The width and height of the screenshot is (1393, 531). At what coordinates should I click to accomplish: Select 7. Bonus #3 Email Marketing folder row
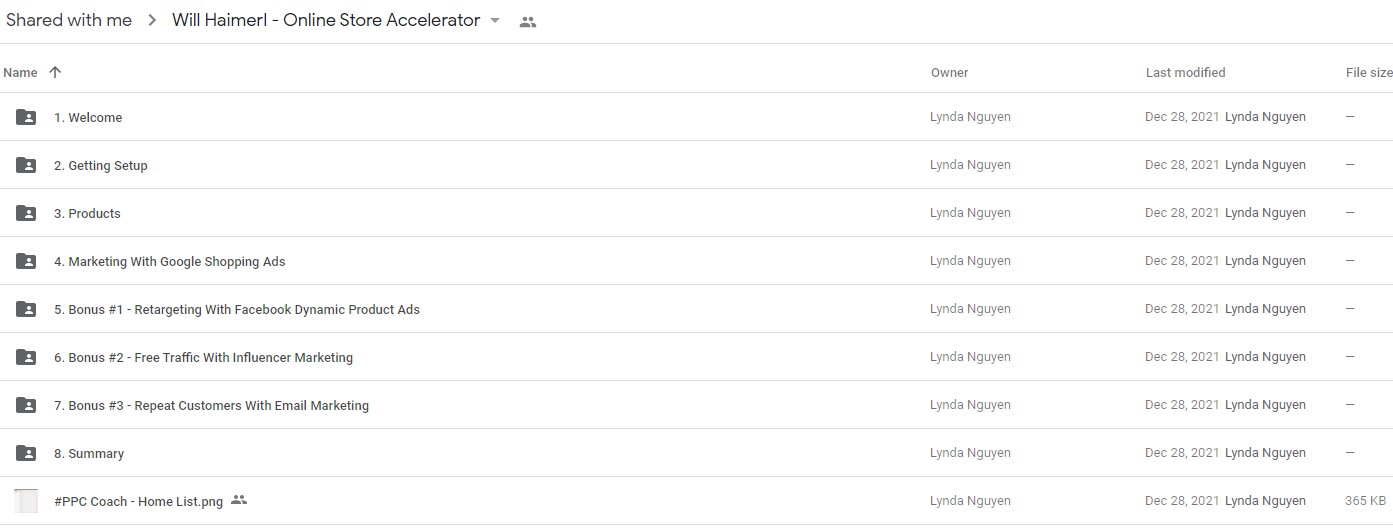[696, 405]
